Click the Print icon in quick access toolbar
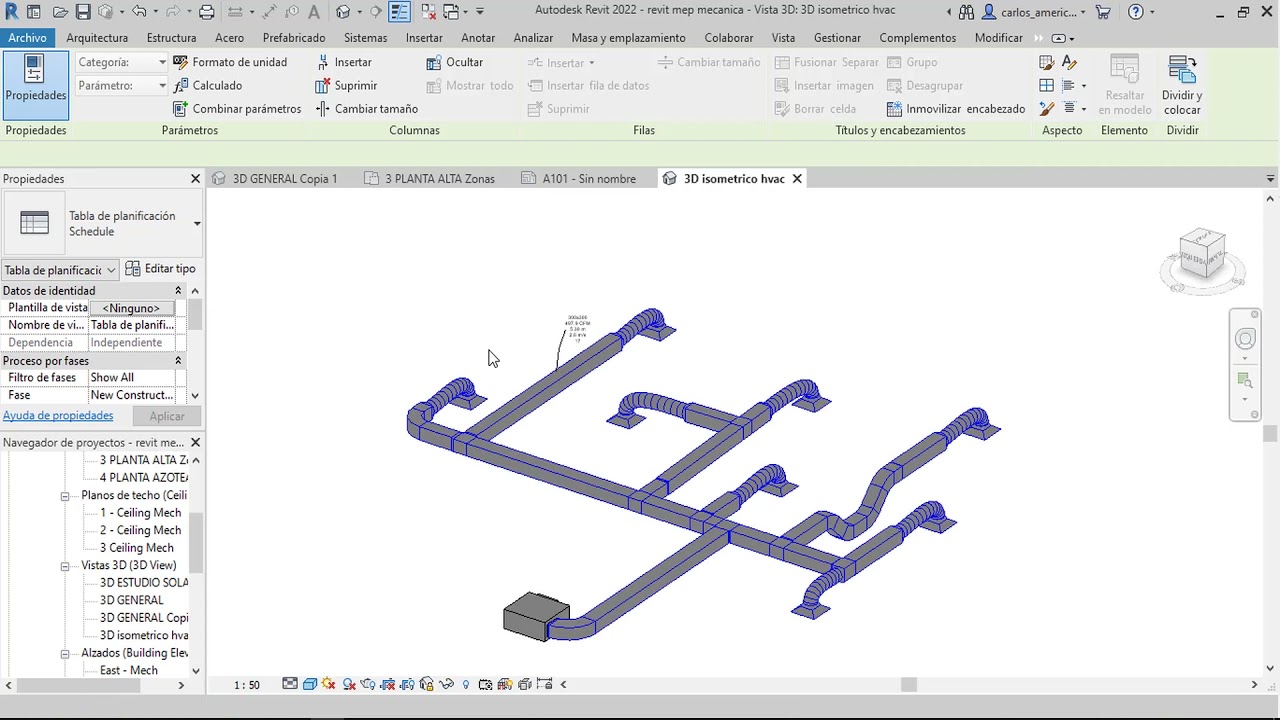This screenshot has height=720, width=1280. [207, 12]
